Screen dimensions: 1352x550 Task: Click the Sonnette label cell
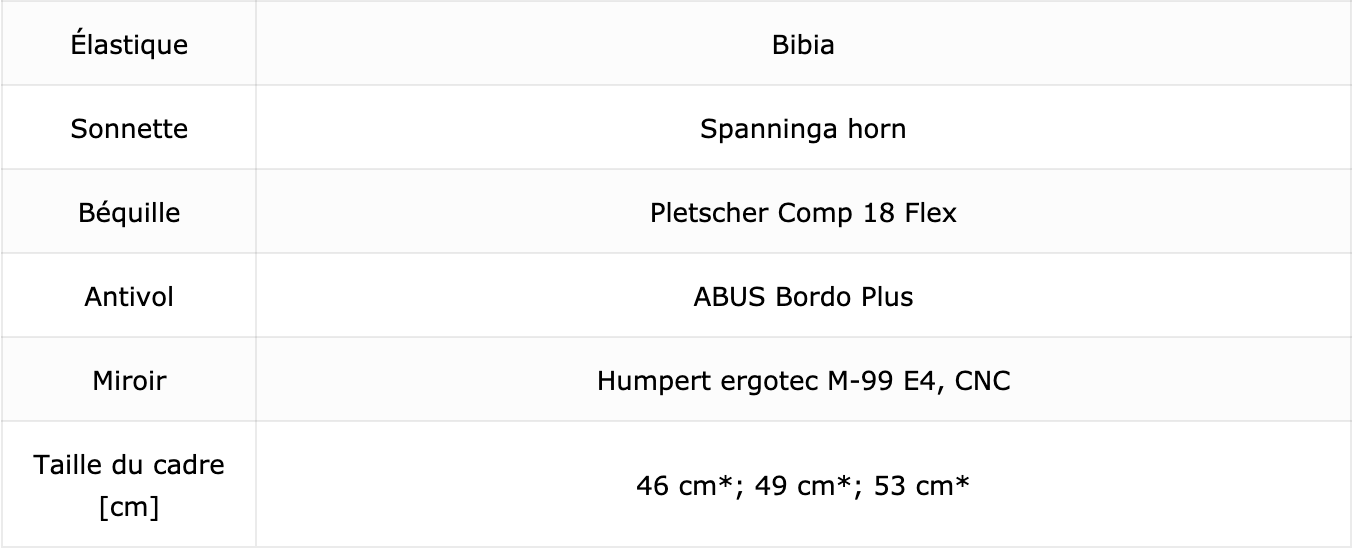tap(129, 127)
